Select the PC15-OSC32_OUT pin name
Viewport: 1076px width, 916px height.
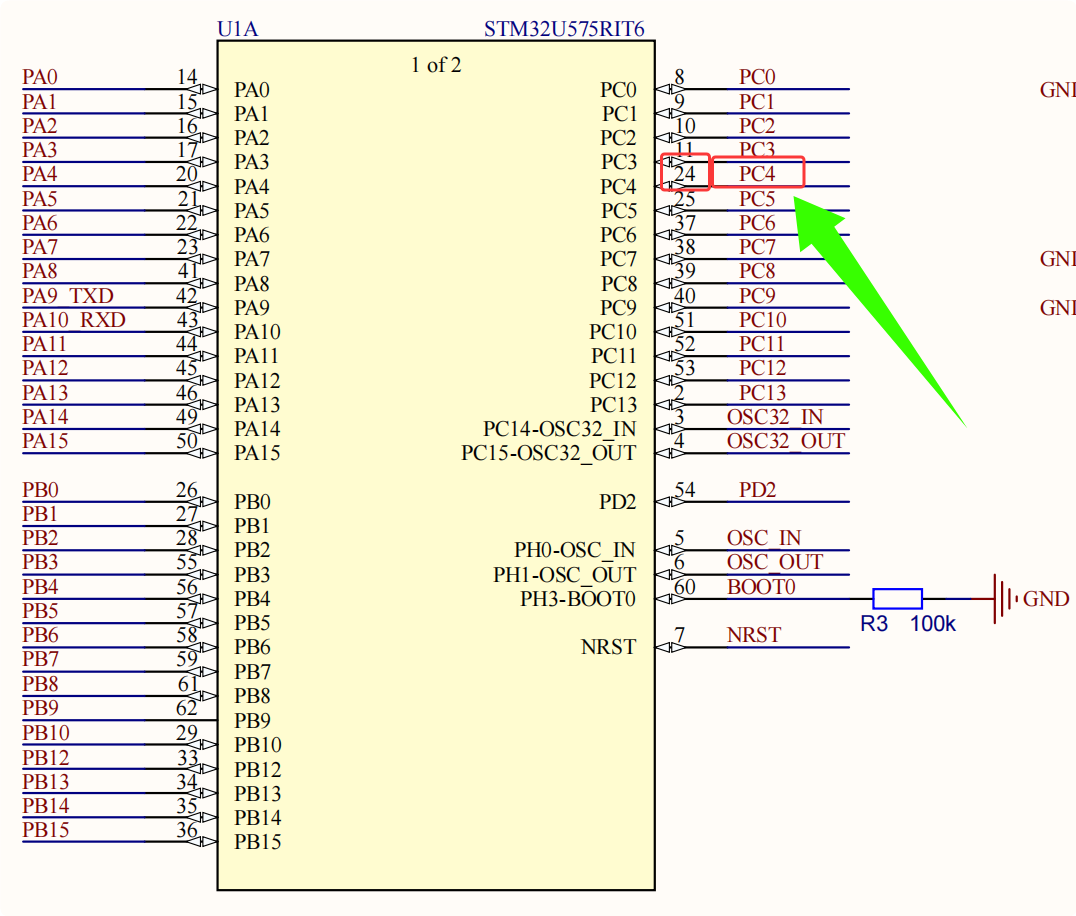click(x=548, y=453)
